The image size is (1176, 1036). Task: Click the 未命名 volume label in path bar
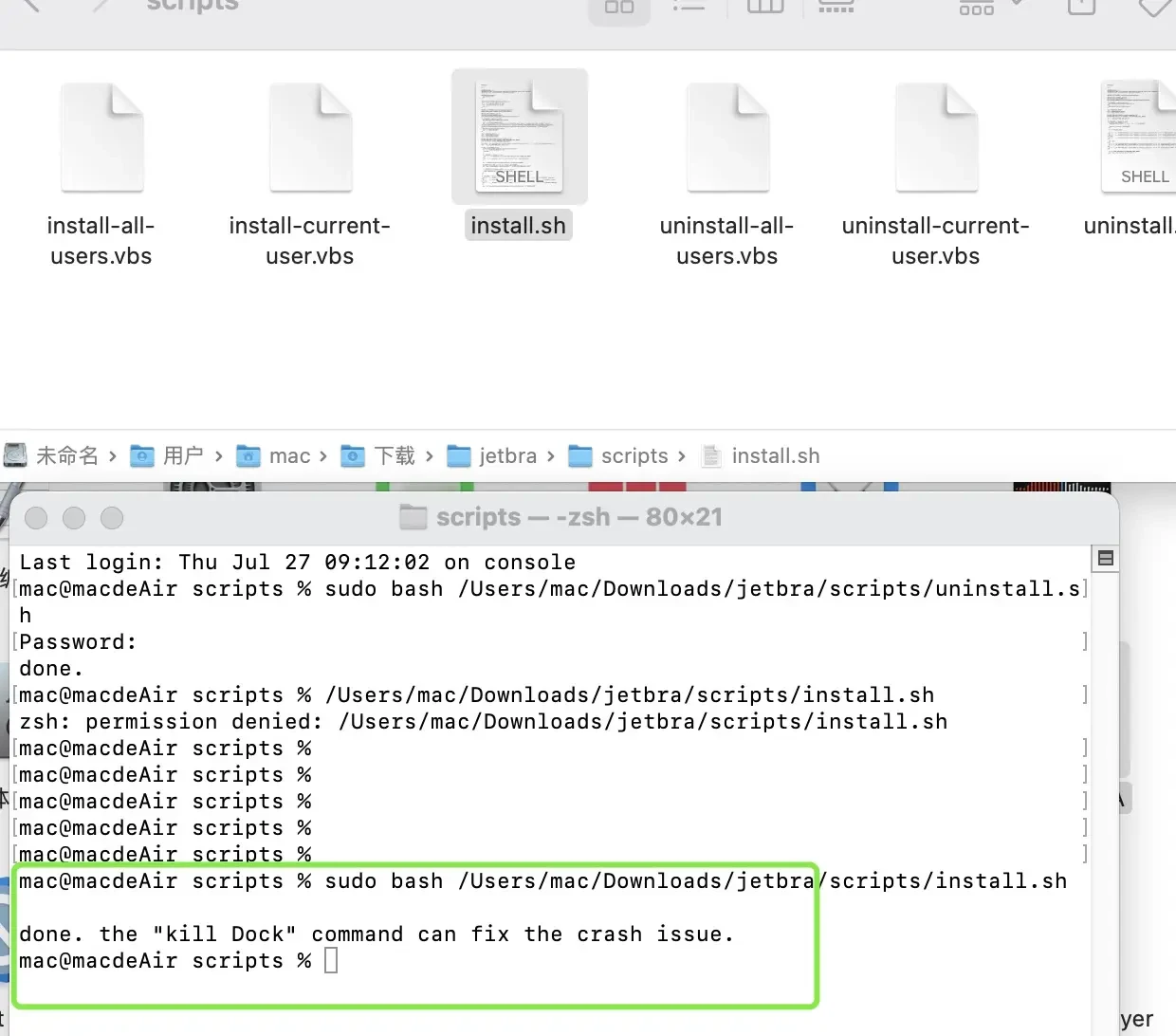[x=67, y=456]
